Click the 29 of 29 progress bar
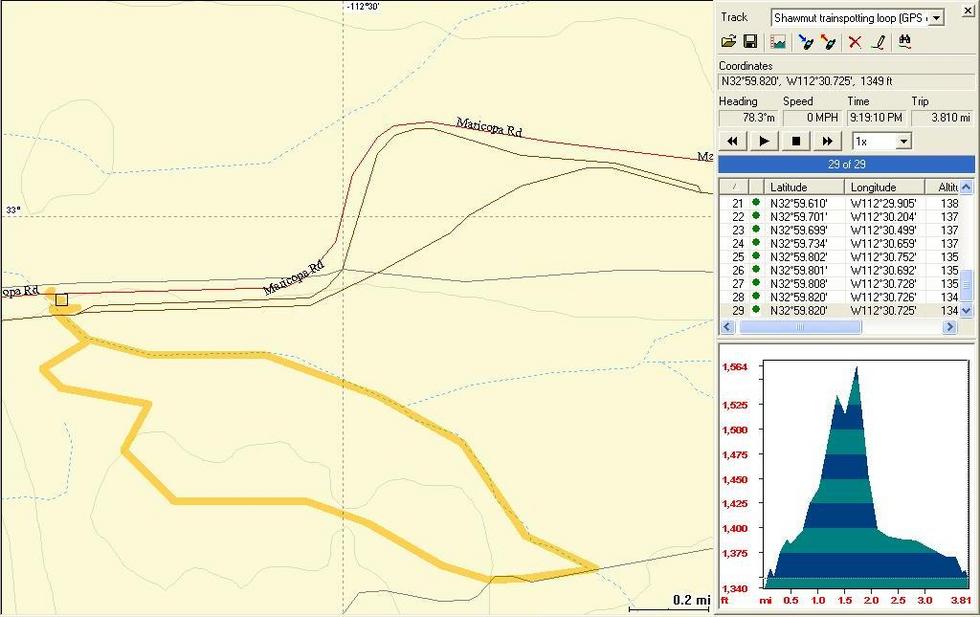This screenshot has height=617, width=980. pos(846,164)
